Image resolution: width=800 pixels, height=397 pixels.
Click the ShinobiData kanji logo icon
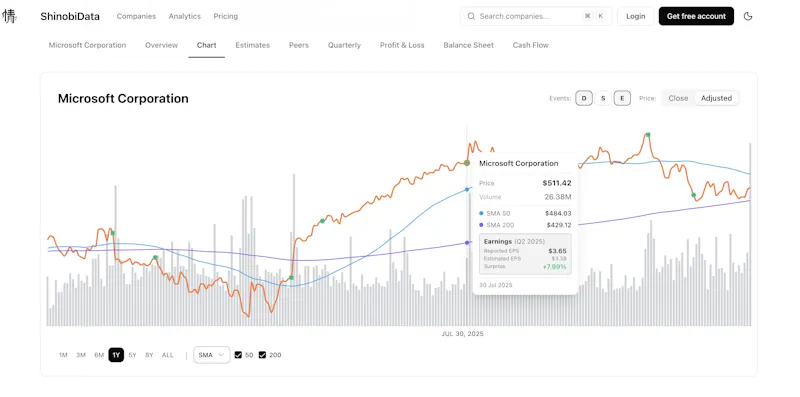tap(9, 16)
